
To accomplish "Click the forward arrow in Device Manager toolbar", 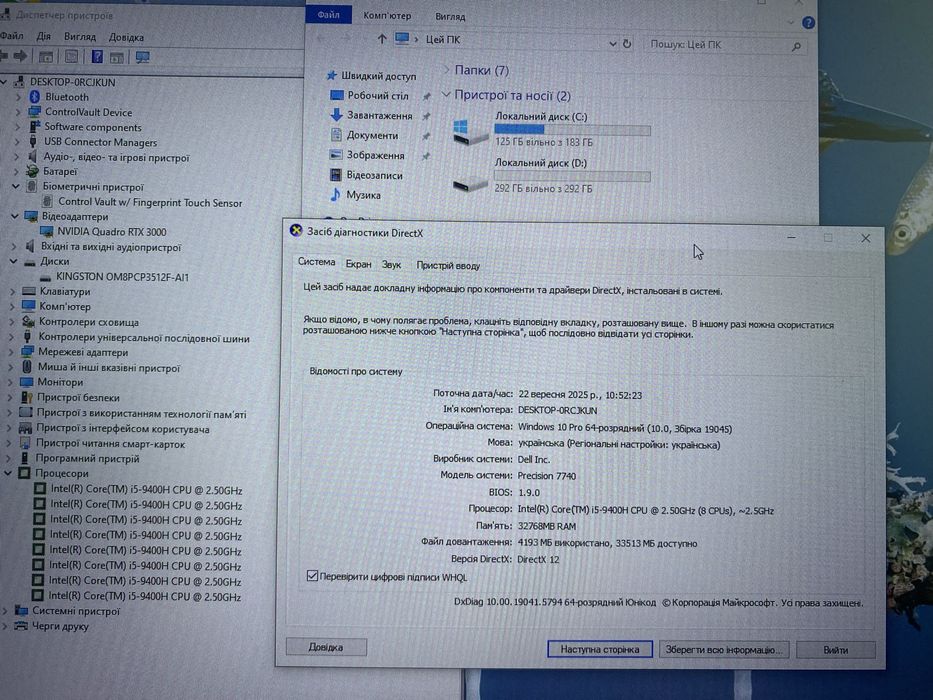I will pyautogui.click(x=21, y=57).
